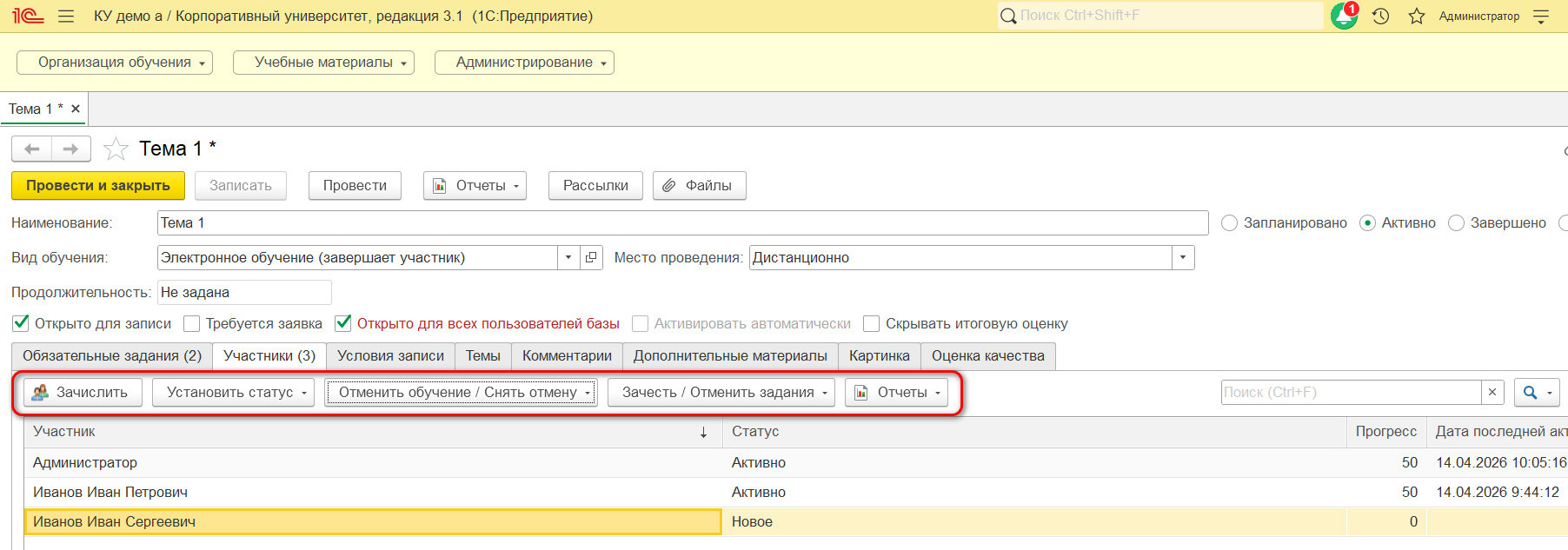Open Вид обучения linked item icon
Screen dimensions: 1568x550
coord(591,257)
